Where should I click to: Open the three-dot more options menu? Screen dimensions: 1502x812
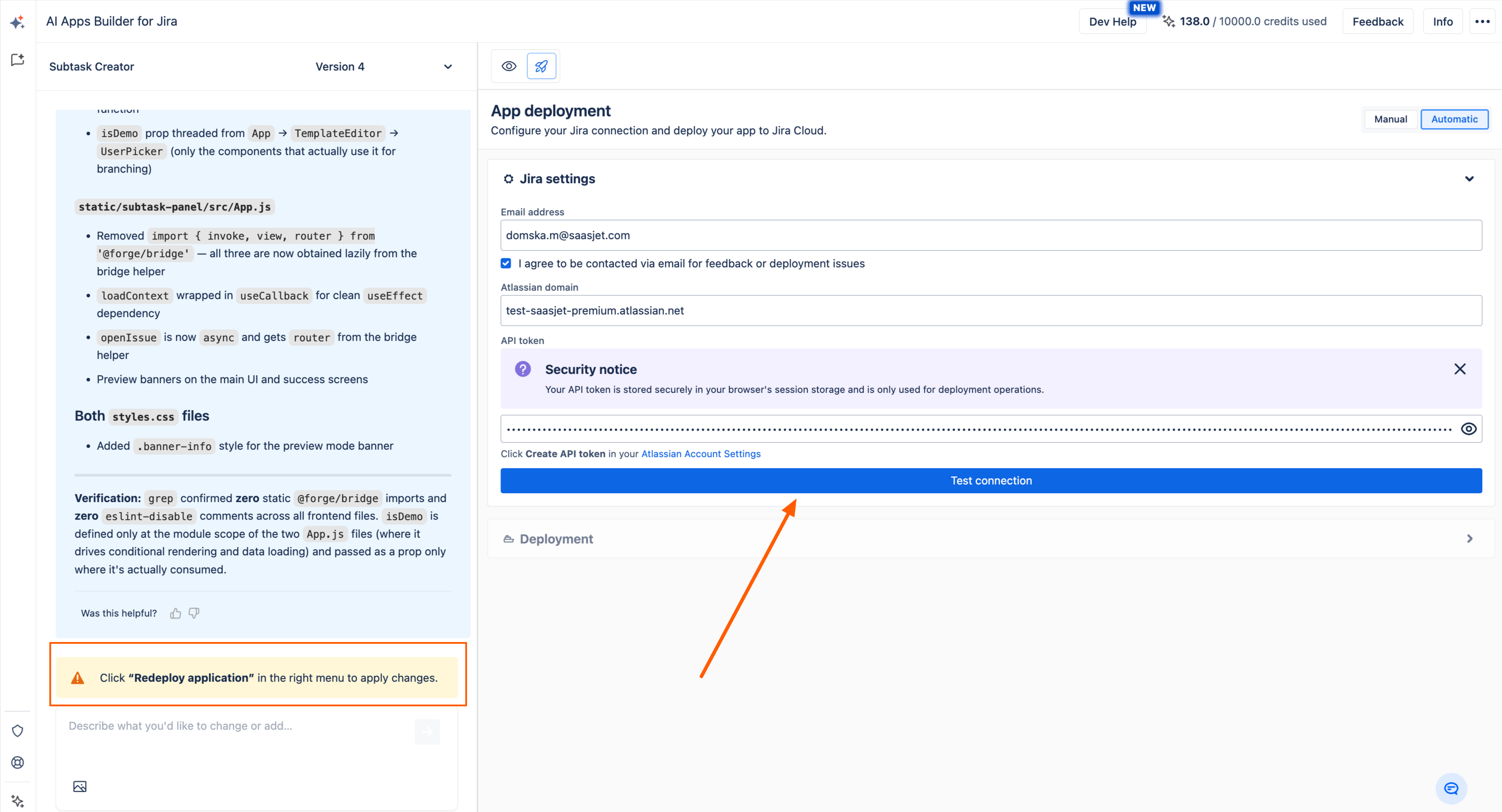pyautogui.click(x=1482, y=22)
